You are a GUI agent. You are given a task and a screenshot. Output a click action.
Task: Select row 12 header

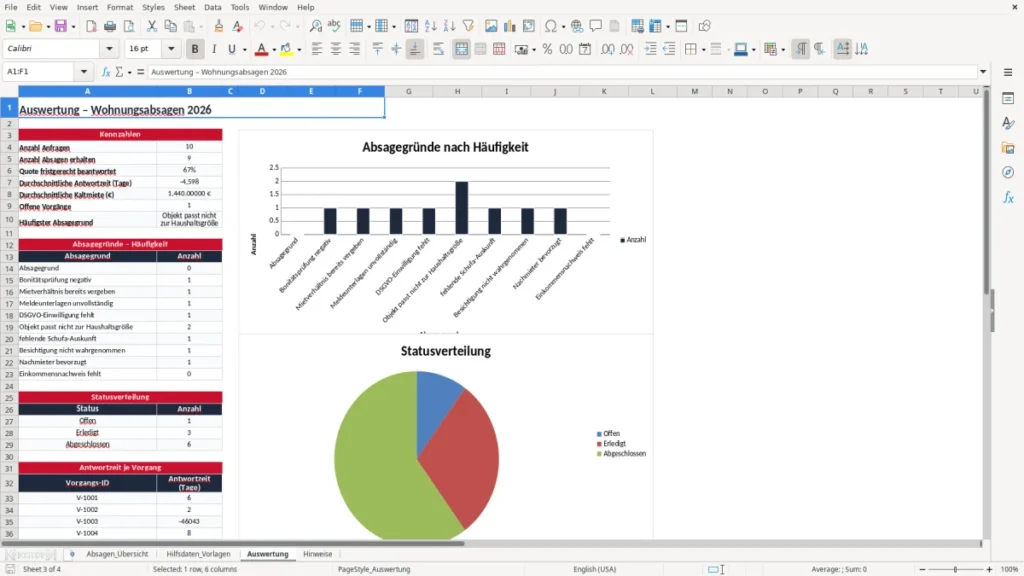[x=9, y=245]
